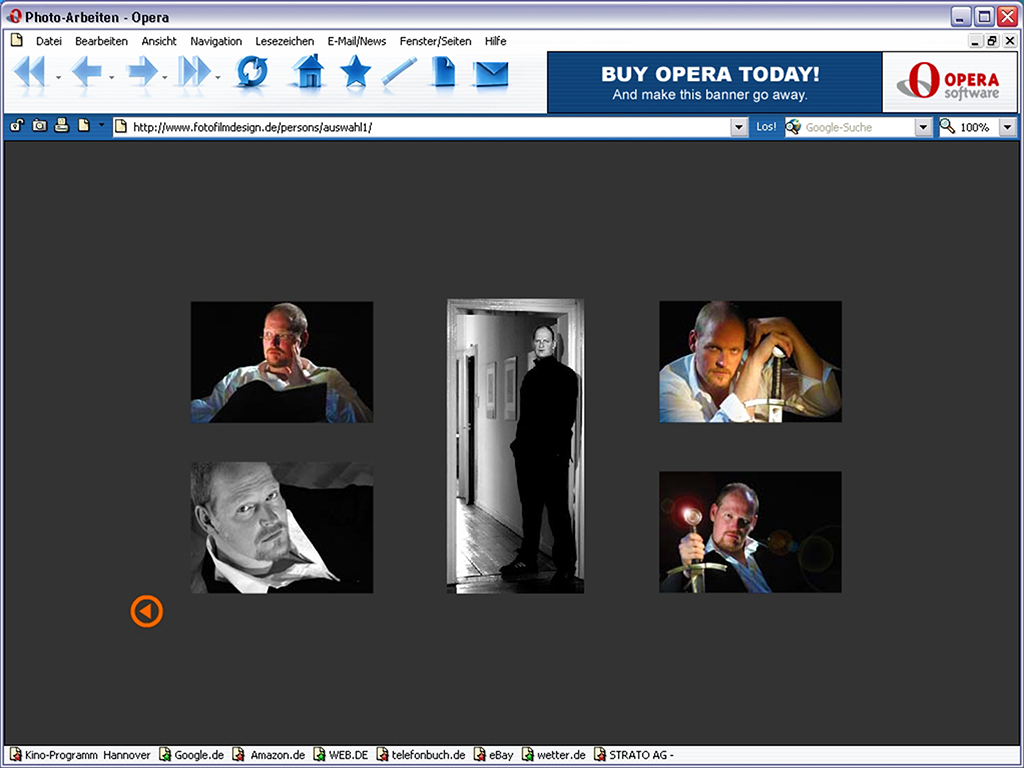Minimize the inner page window
This screenshot has height=768, width=1024.
coord(975,40)
